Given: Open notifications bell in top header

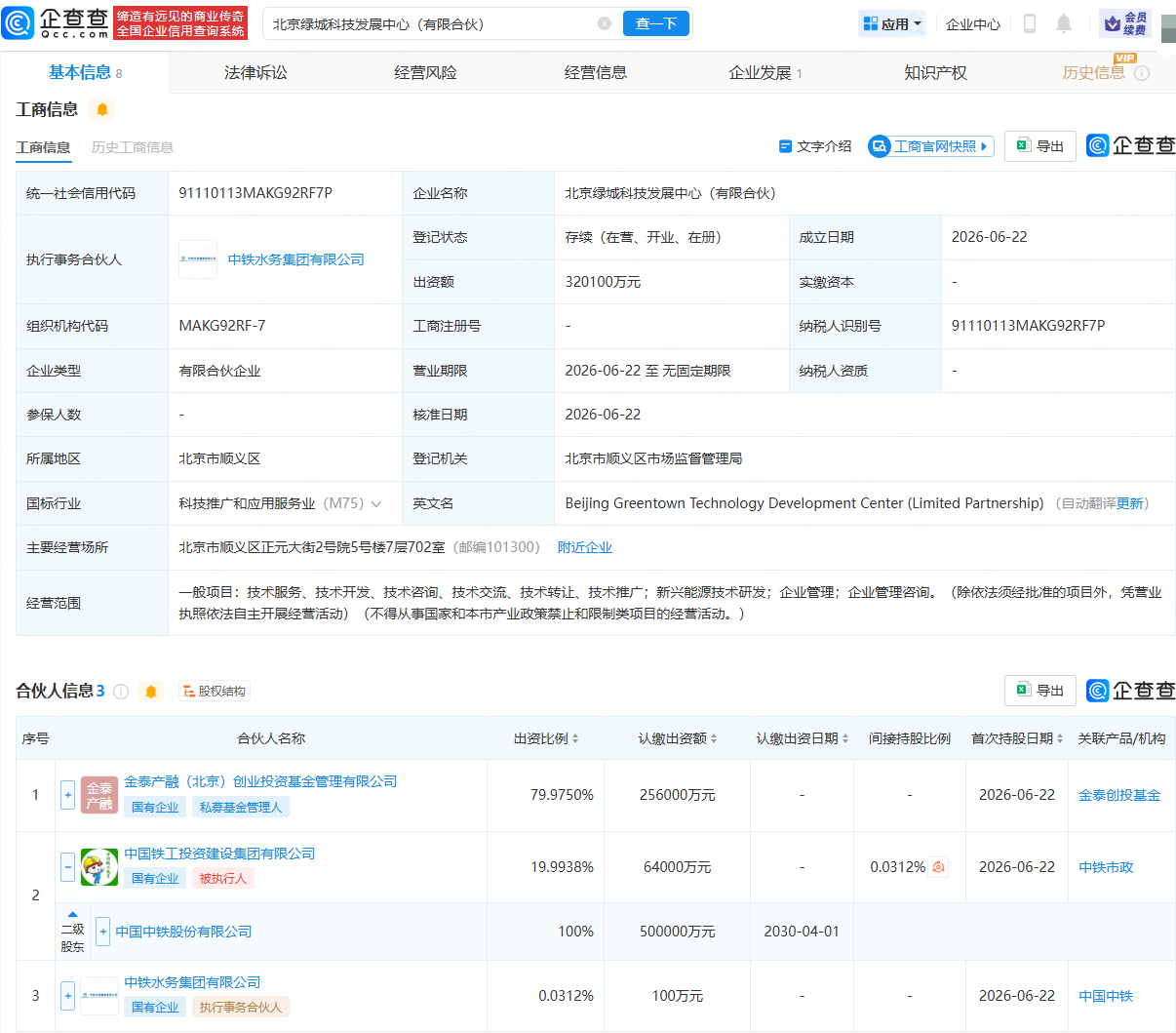Looking at the screenshot, I should [x=1064, y=23].
